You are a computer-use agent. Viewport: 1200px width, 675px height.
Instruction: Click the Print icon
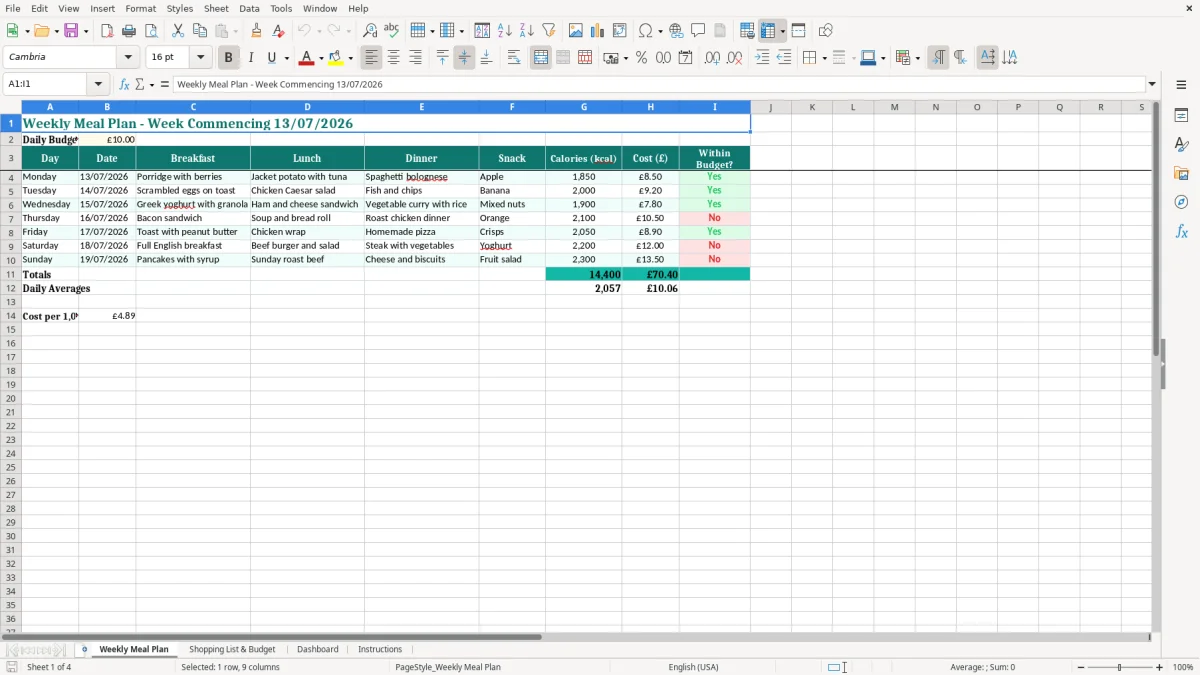(129, 31)
